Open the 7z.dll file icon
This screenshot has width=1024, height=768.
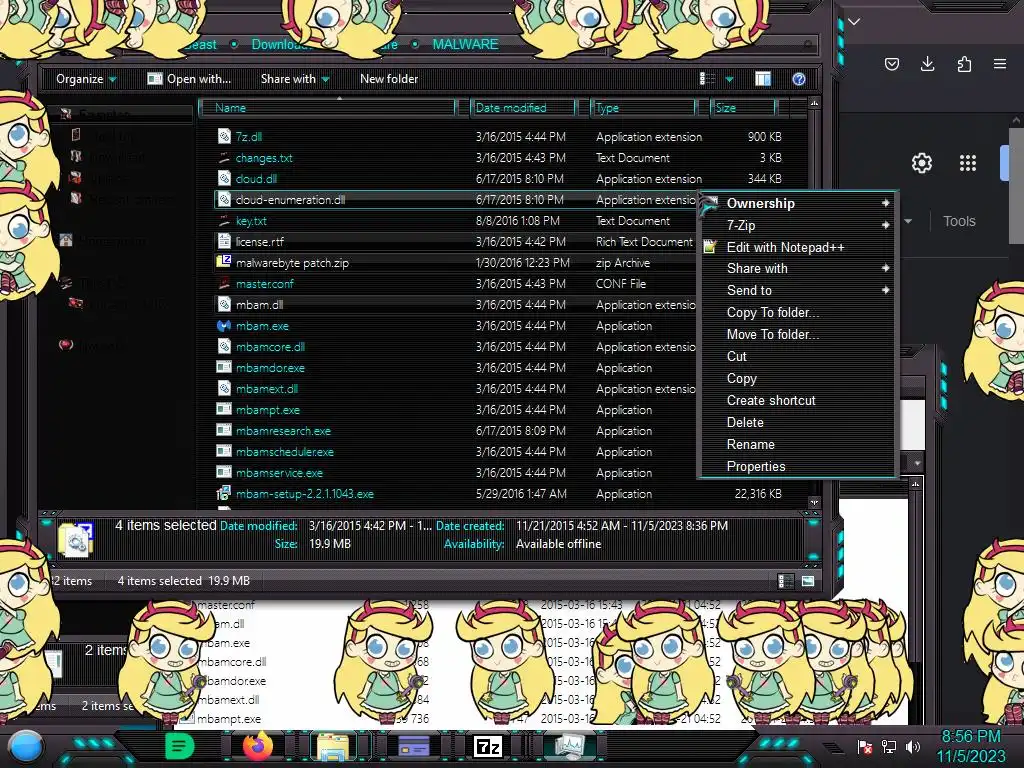pyautogui.click(x=224, y=136)
